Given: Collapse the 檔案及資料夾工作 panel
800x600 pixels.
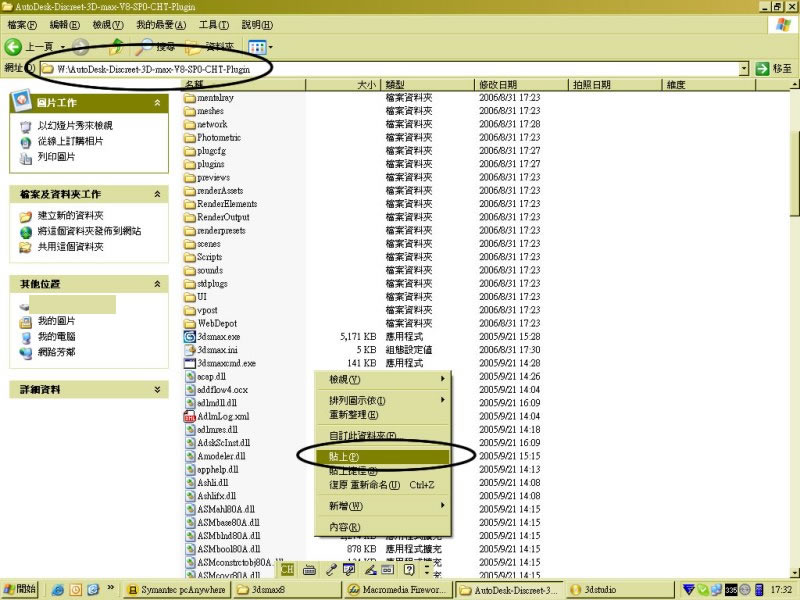Looking at the screenshot, I should pyautogui.click(x=157, y=194).
